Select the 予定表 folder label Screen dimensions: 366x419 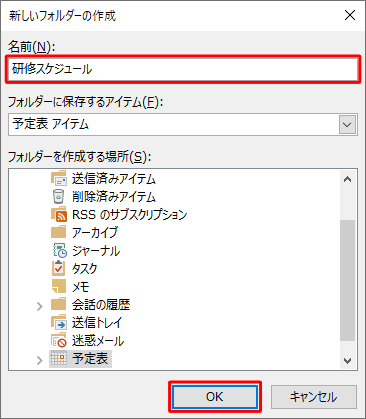pyautogui.click(x=90, y=359)
